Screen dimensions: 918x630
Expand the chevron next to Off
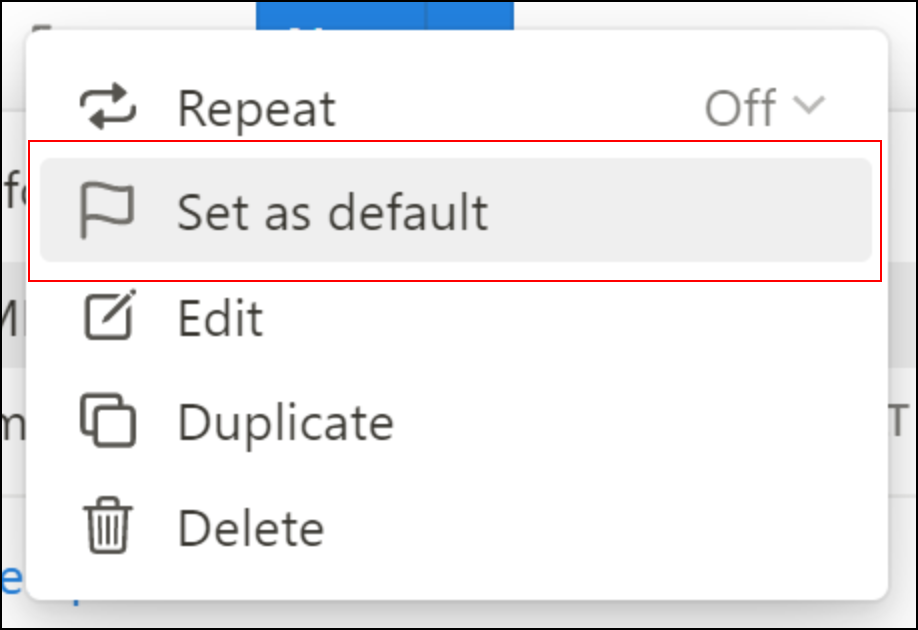pyautogui.click(x=809, y=105)
